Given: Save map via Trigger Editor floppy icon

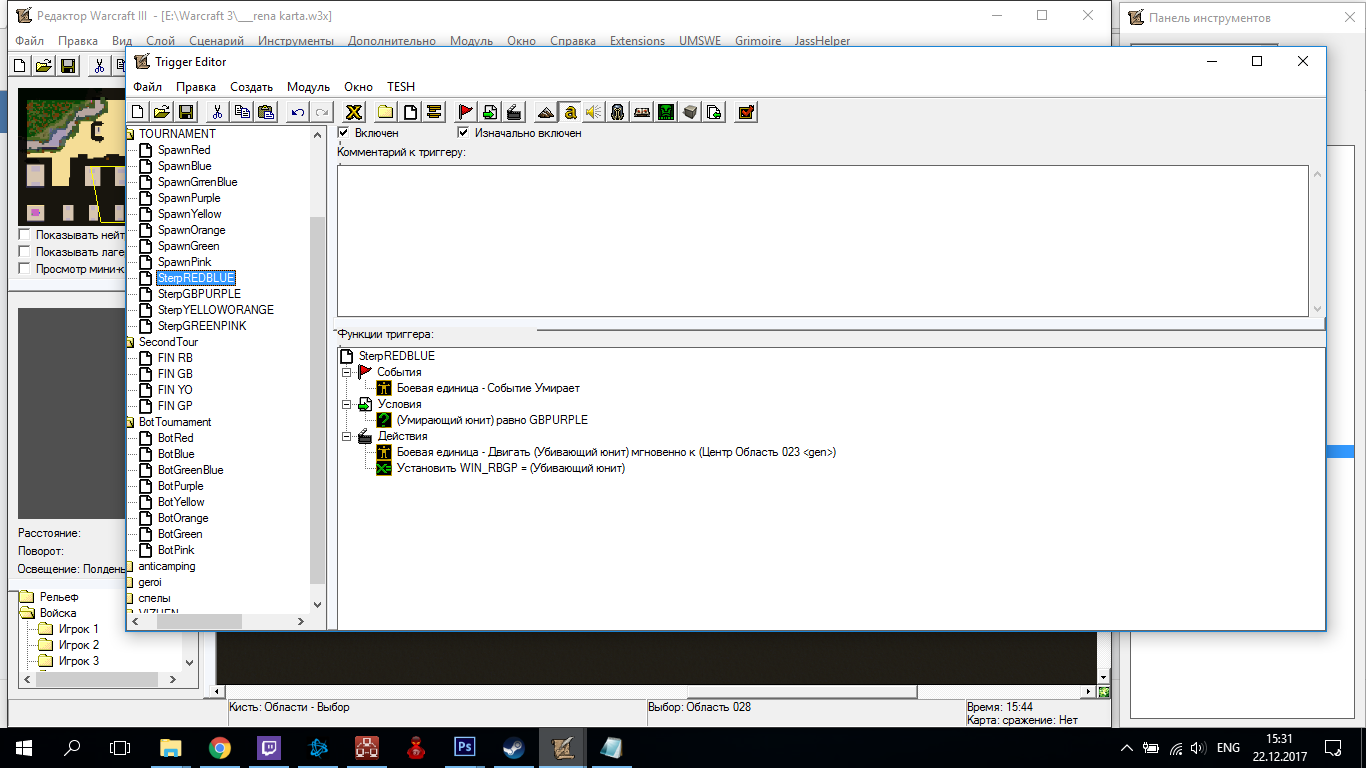Looking at the screenshot, I should coord(187,112).
